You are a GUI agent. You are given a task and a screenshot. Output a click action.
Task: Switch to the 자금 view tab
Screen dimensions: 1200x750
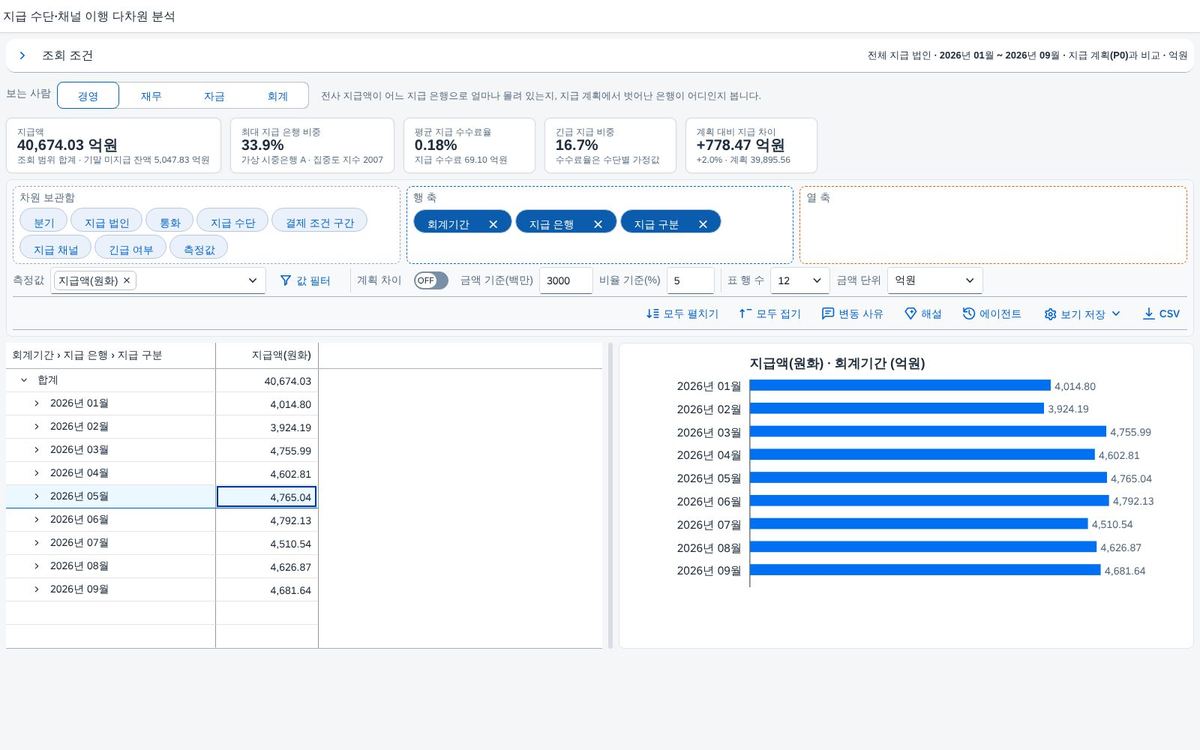coord(214,96)
